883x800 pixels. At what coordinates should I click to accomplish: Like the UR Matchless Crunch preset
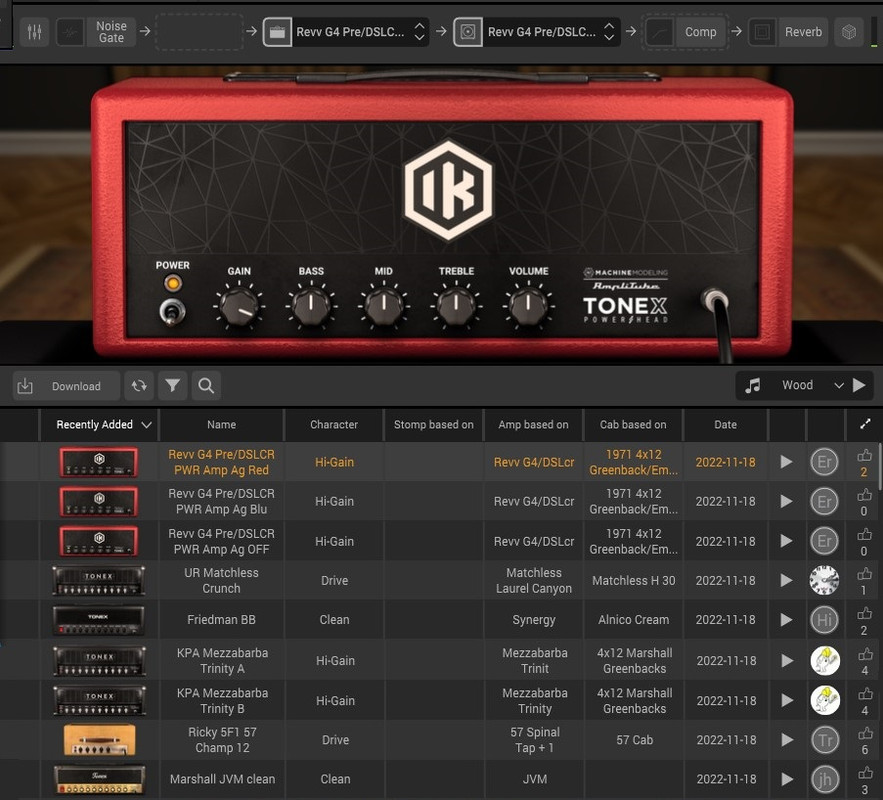864,574
